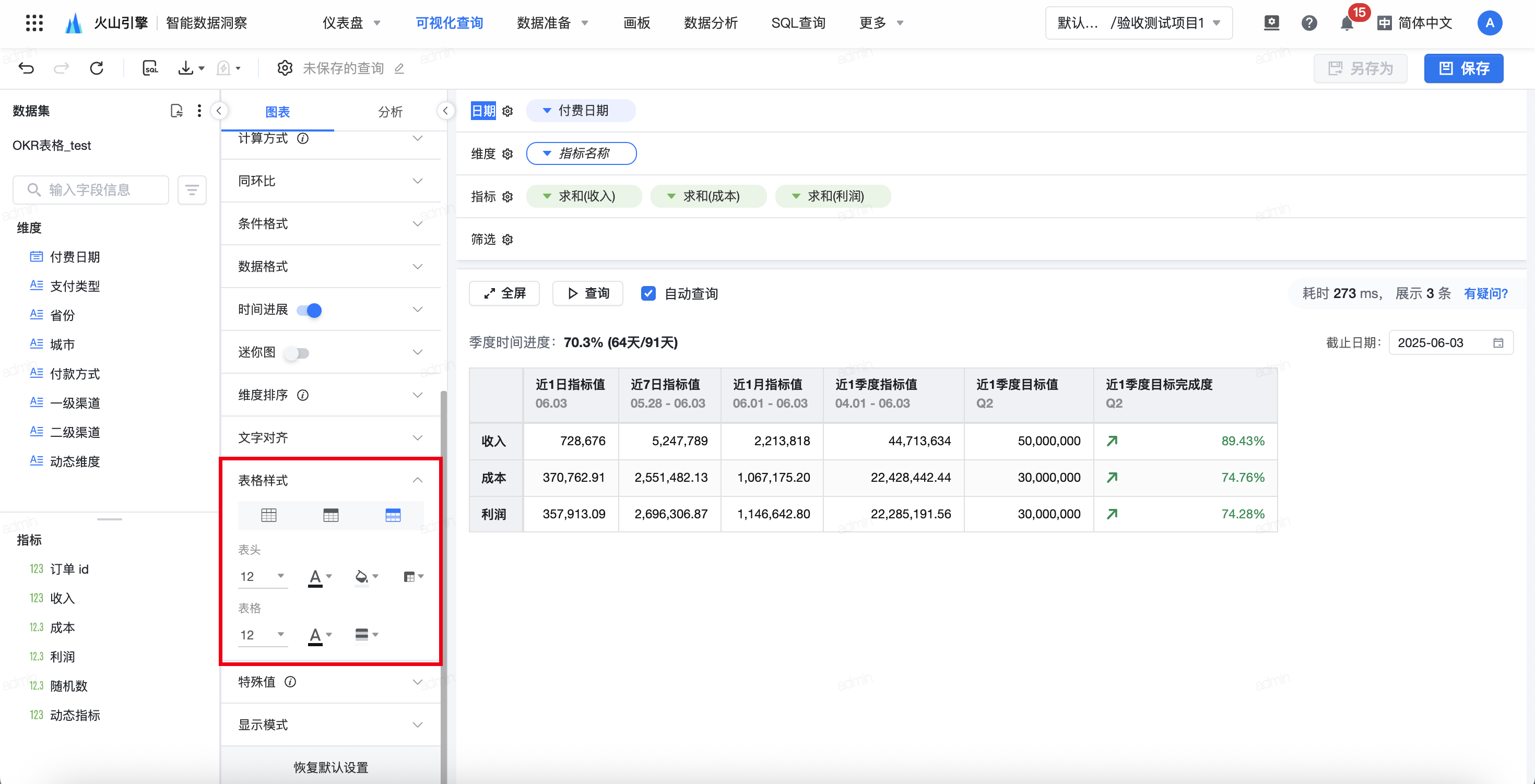Uncheck the 自动查询 checkbox
Viewport: 1535px width, 784px height.
648,294
